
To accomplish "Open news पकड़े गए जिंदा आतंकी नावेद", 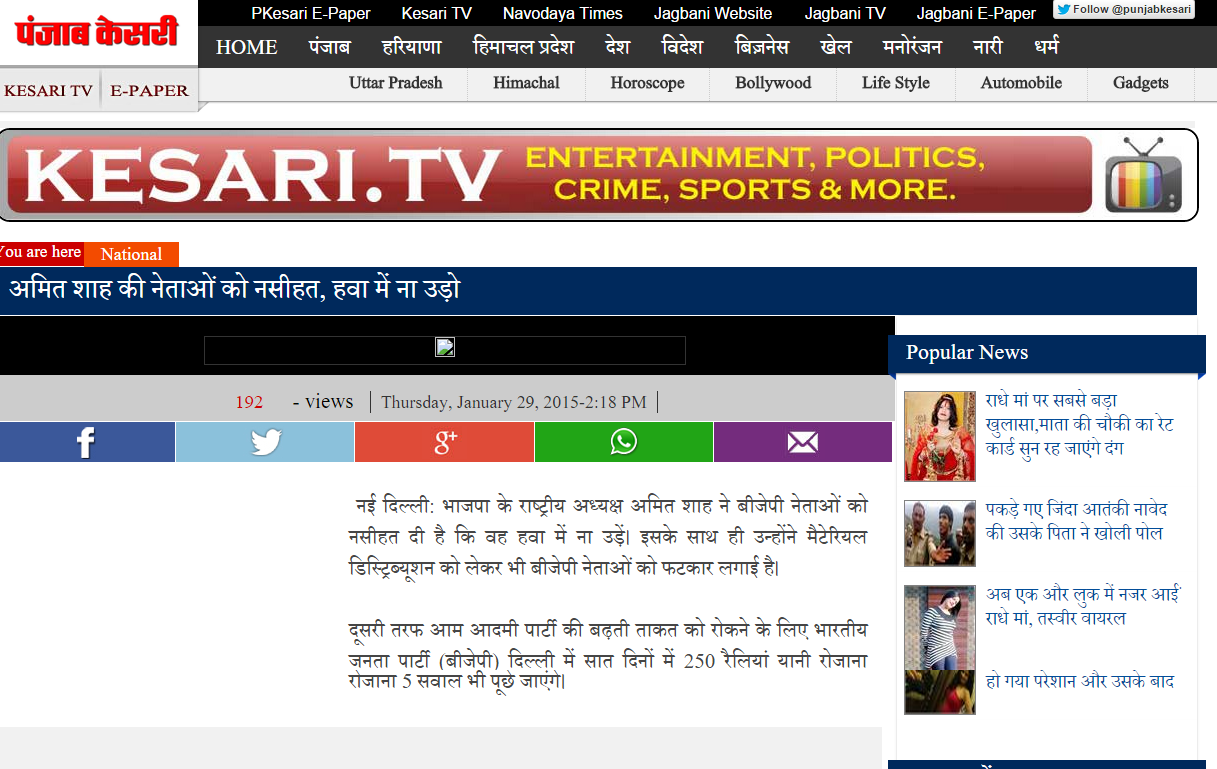I will coord(1077,521).
